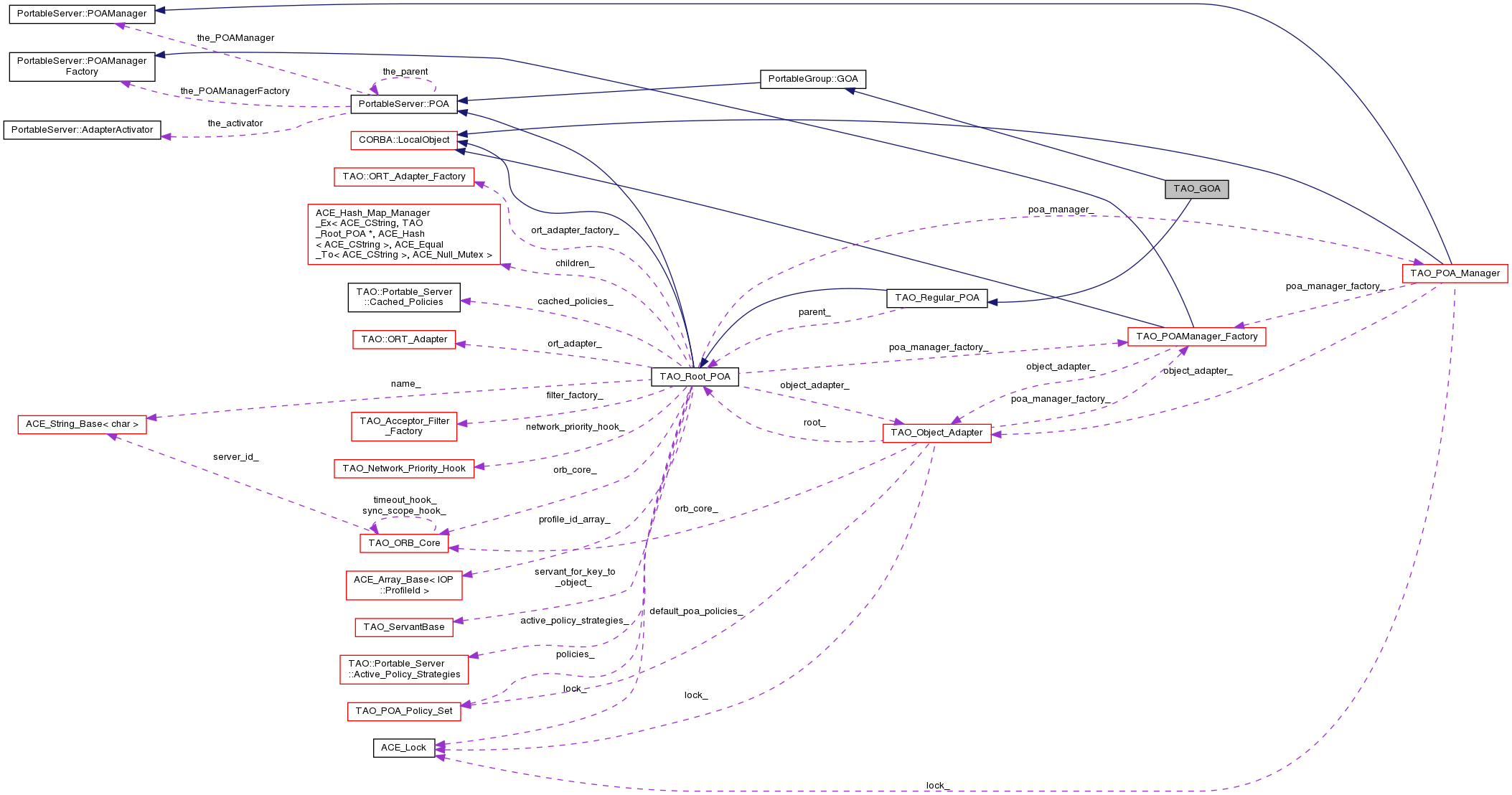
Task: Open the TAO_GOA node box
Action: [x=1196, y=189]
